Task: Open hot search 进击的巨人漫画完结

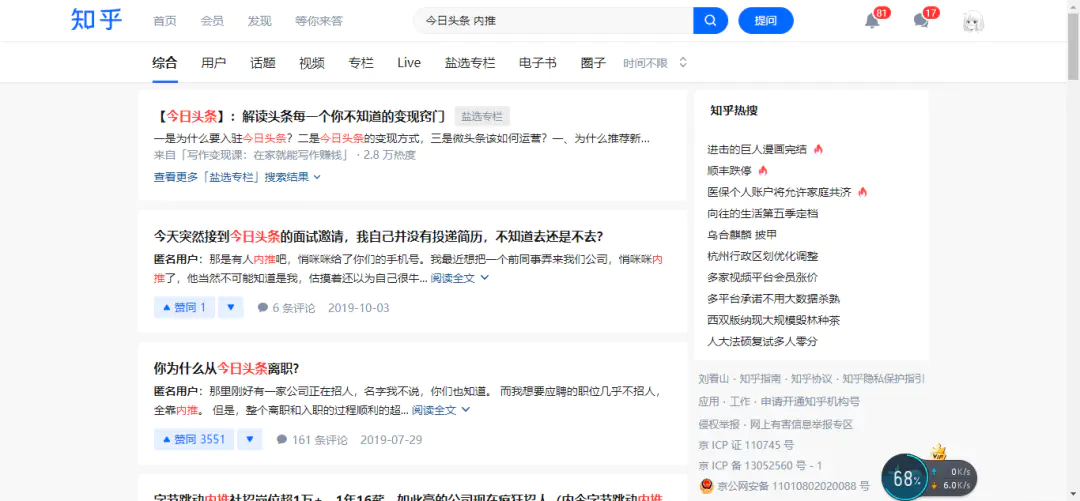Action: tap(757, 149)
